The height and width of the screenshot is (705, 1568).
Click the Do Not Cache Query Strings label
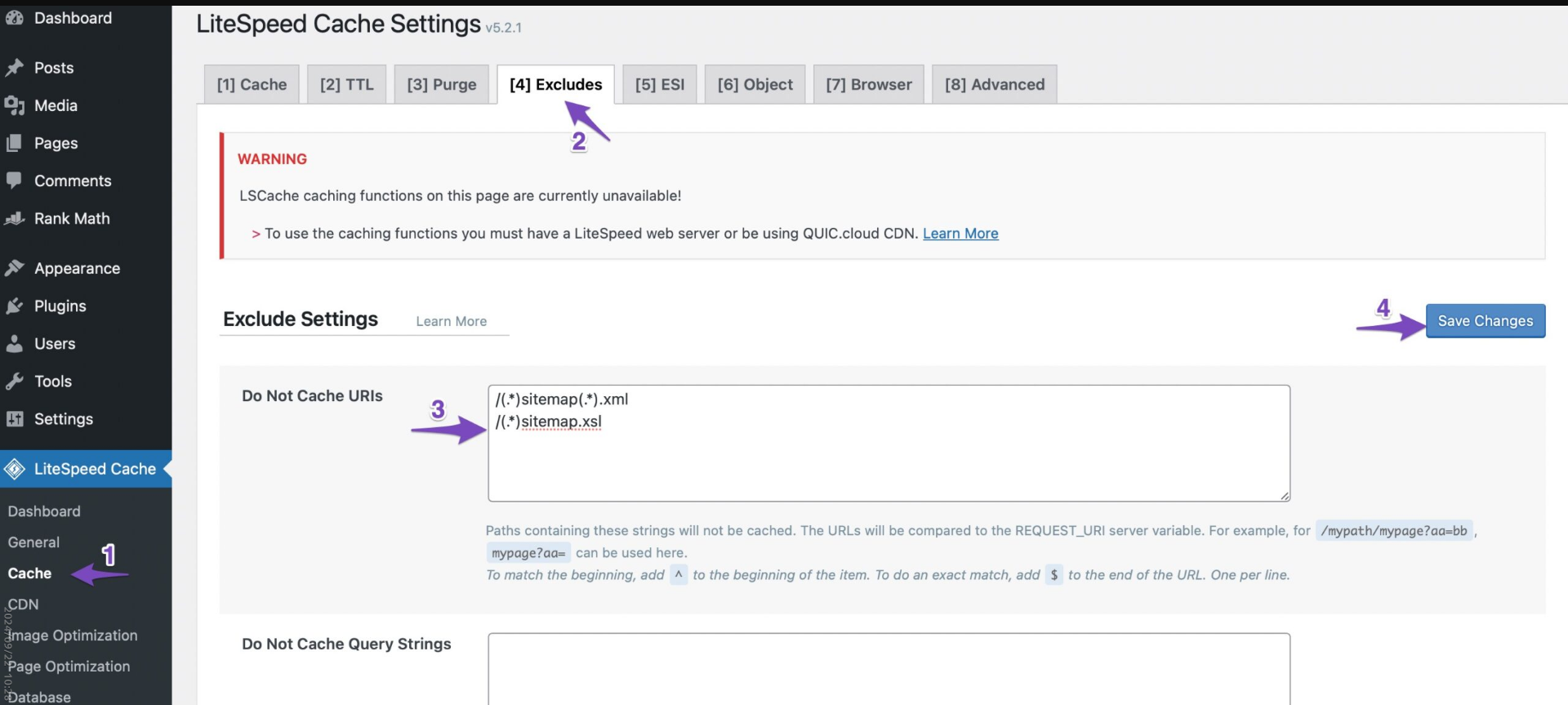tap(346, 644)
